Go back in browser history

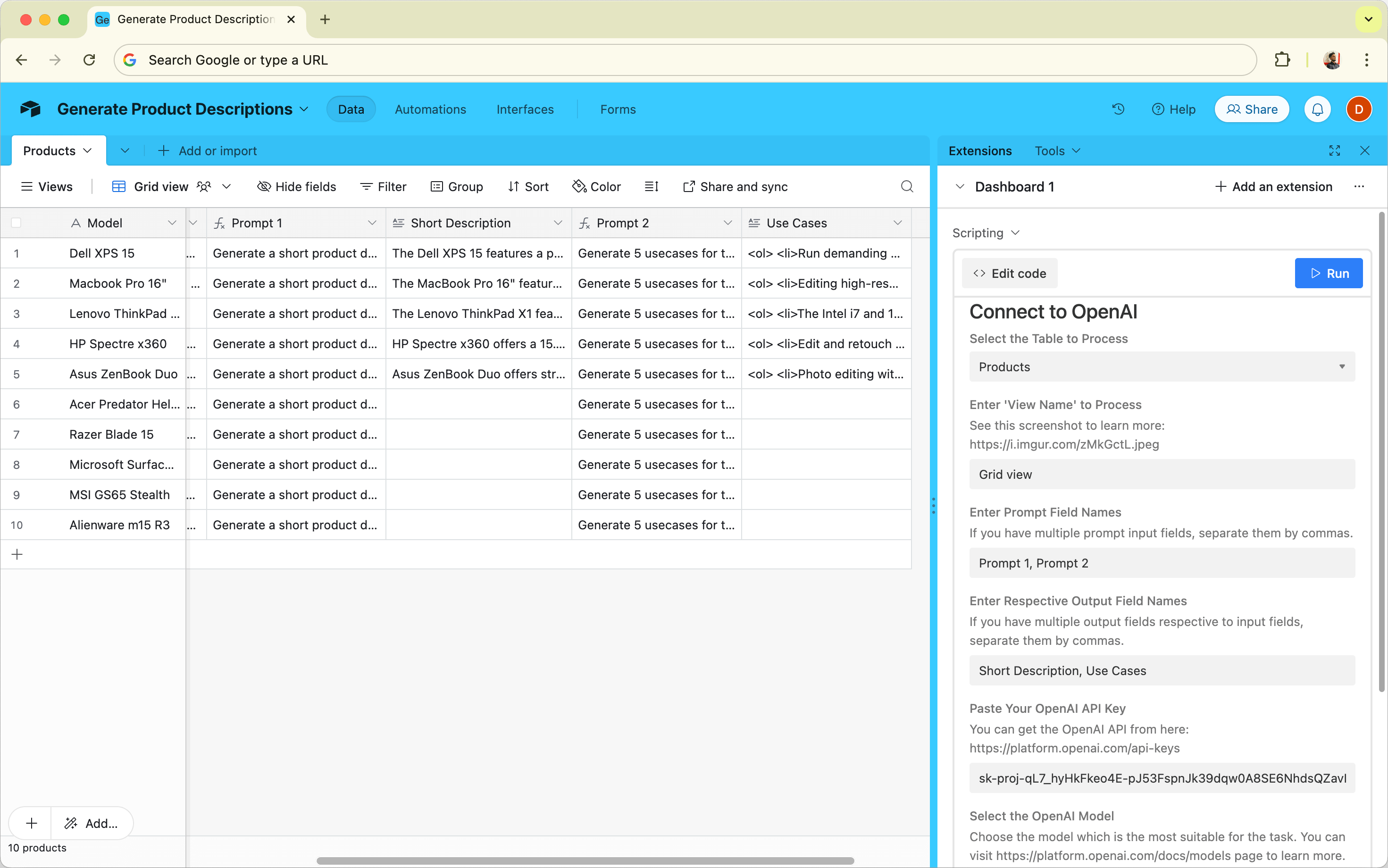point(22,60)
